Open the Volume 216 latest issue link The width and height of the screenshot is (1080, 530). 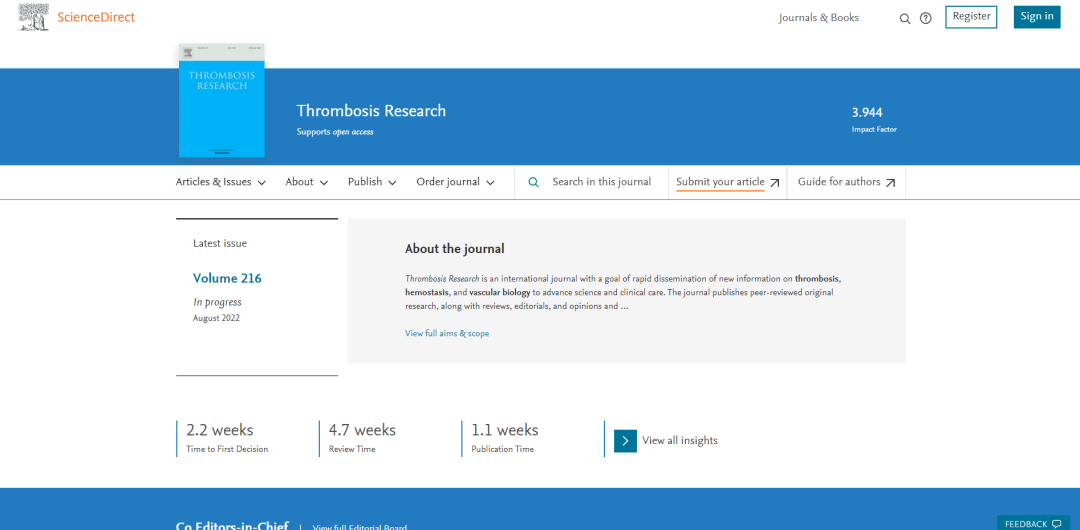(x=227, y=278)
